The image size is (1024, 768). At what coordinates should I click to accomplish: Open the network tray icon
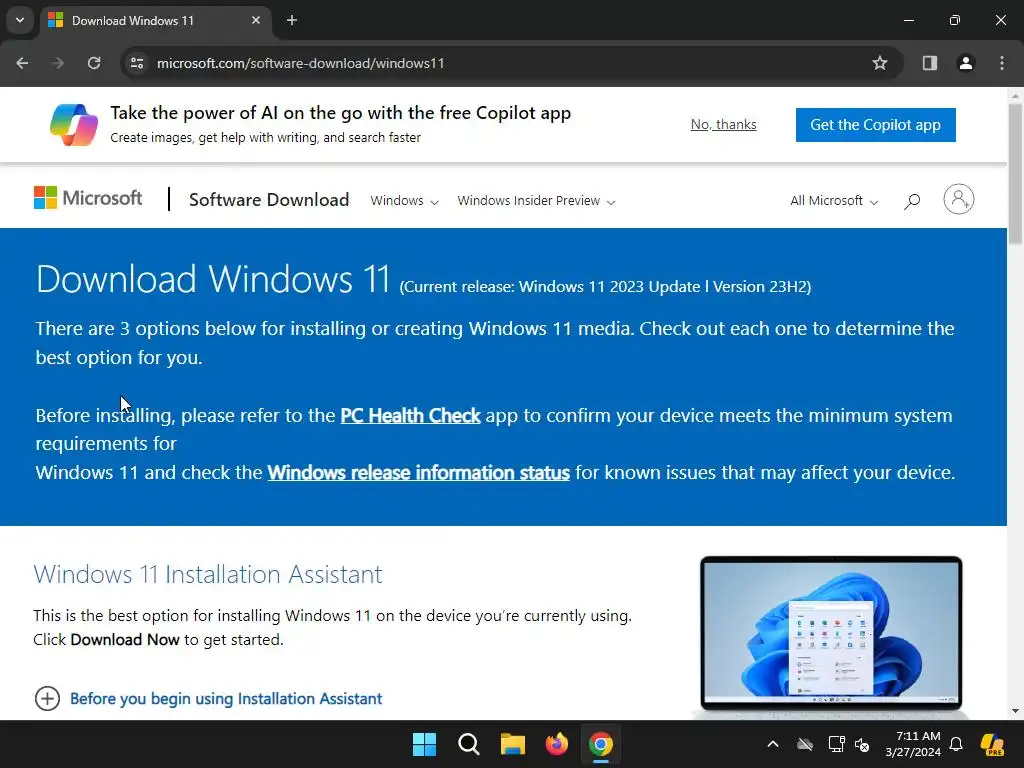click(836, 744)
